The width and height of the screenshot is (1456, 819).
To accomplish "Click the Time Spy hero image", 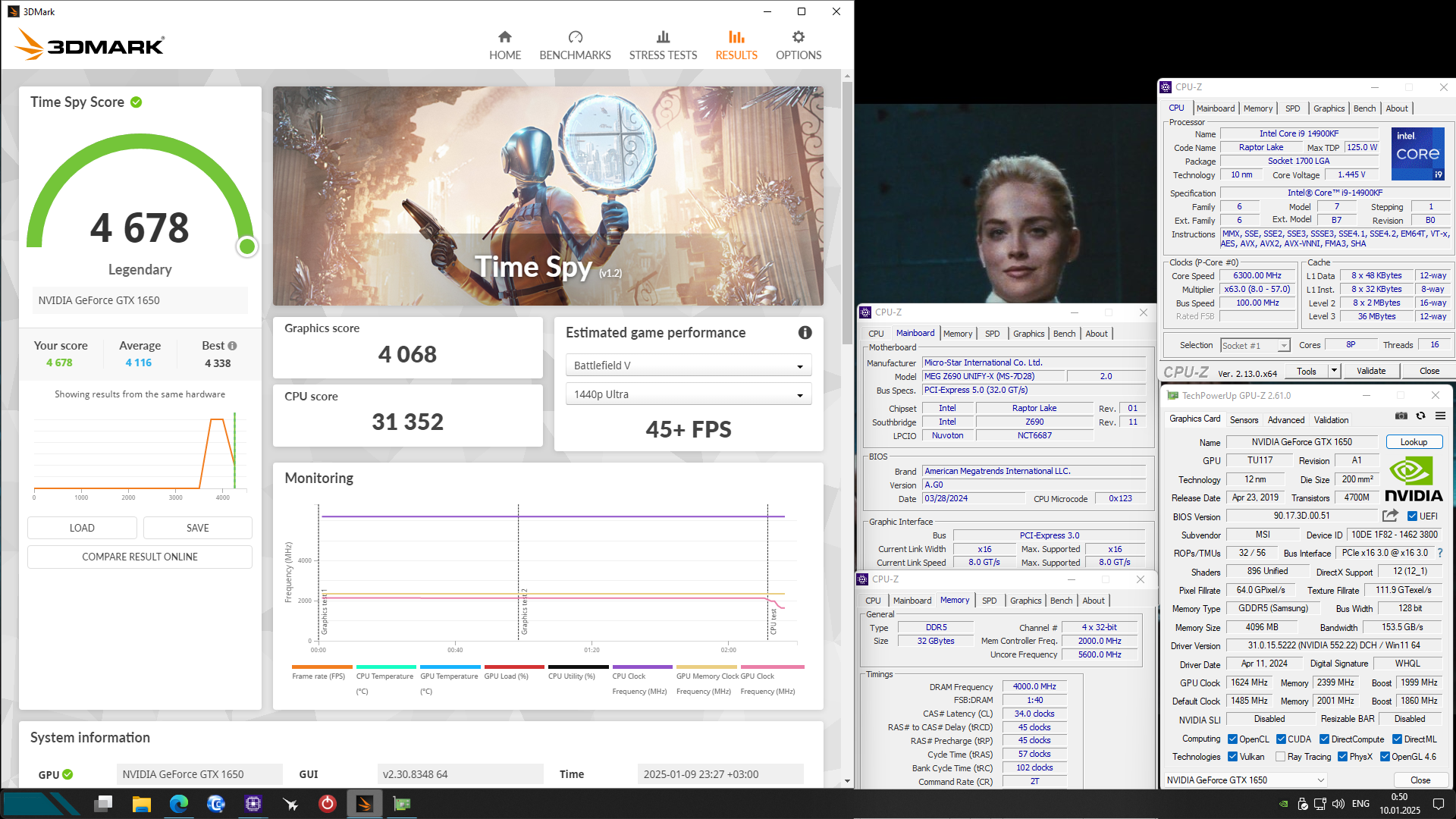I will 548,196.
